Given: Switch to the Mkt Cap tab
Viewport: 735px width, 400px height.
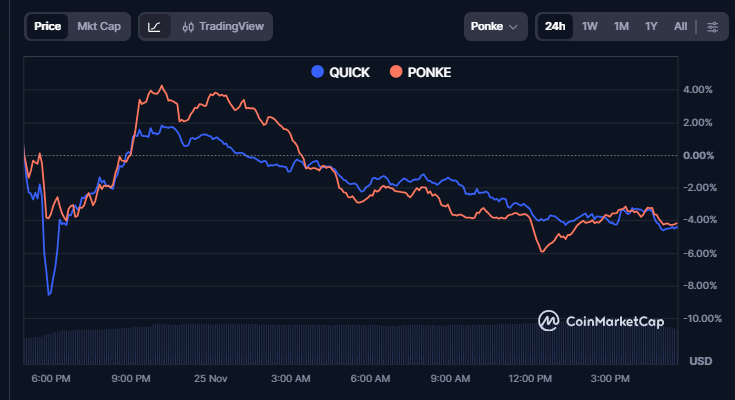Looking at the screenshot, I should [x=99, y=26].
